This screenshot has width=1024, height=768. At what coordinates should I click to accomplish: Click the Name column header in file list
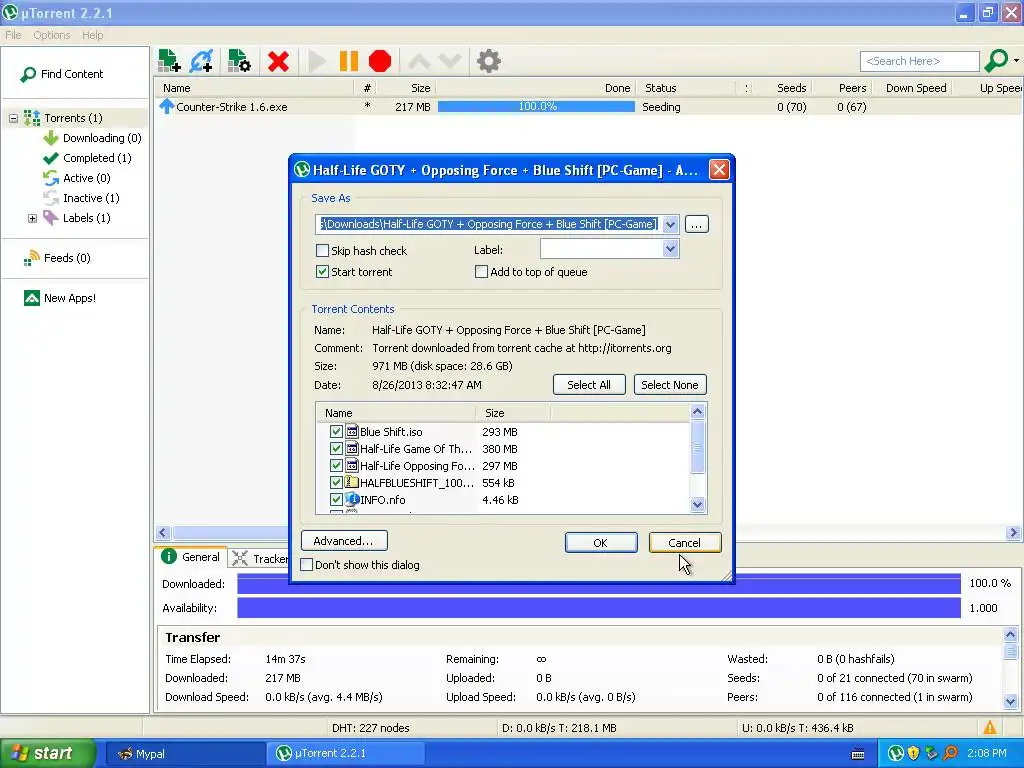(x=396, y=413)
